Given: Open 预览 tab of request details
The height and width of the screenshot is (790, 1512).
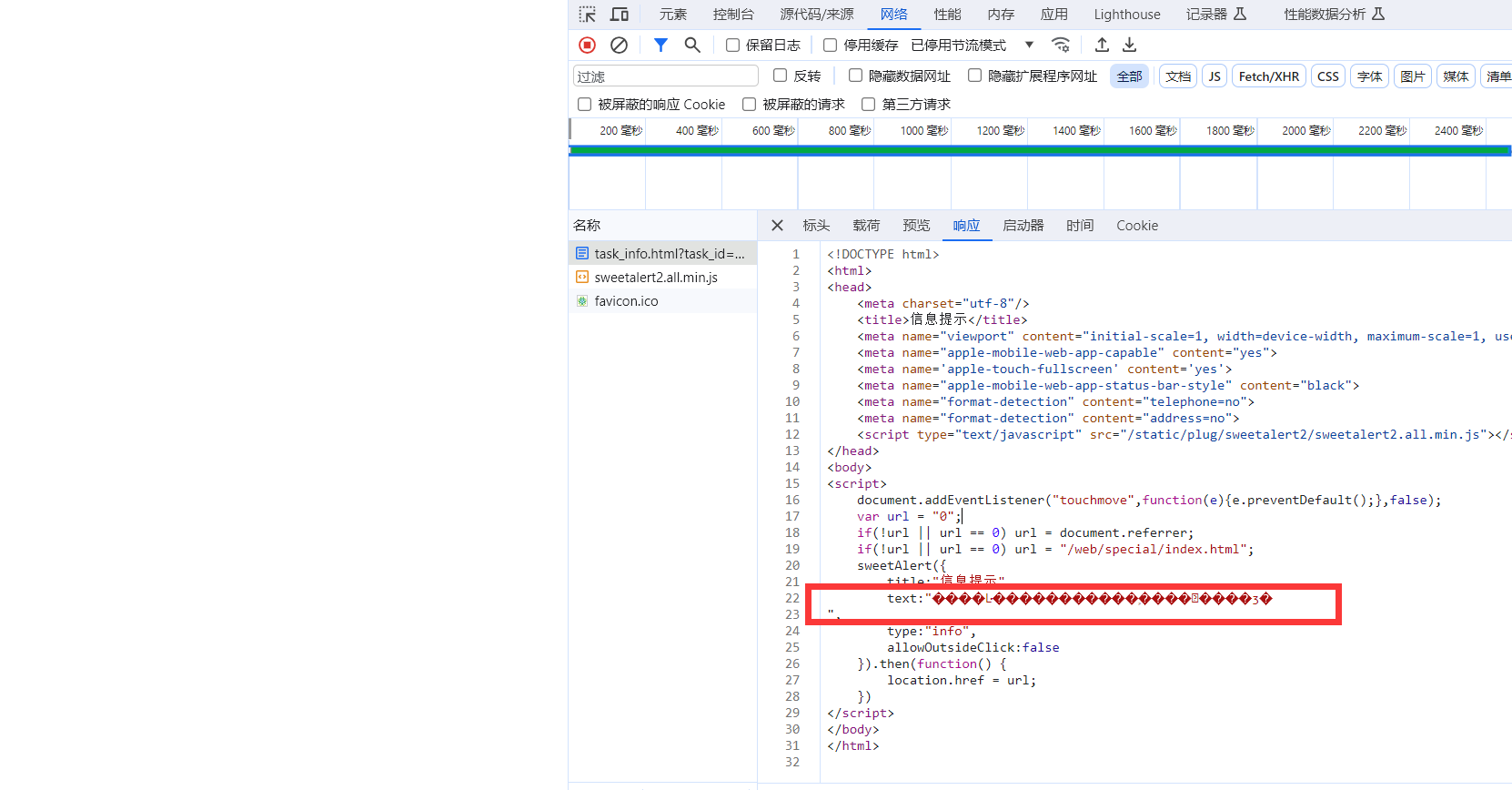Looking at the screenshot, I should pos(916,226).
